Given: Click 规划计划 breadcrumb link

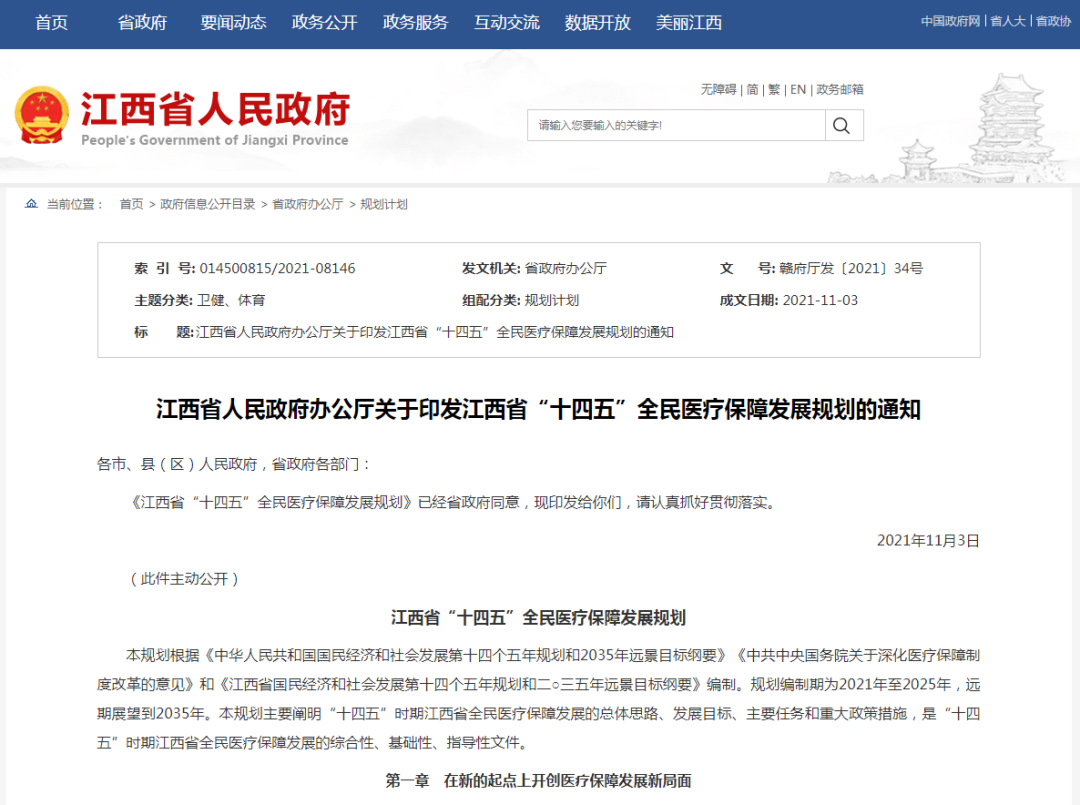Looking at the screenshot, I should [x=384, y=204].
